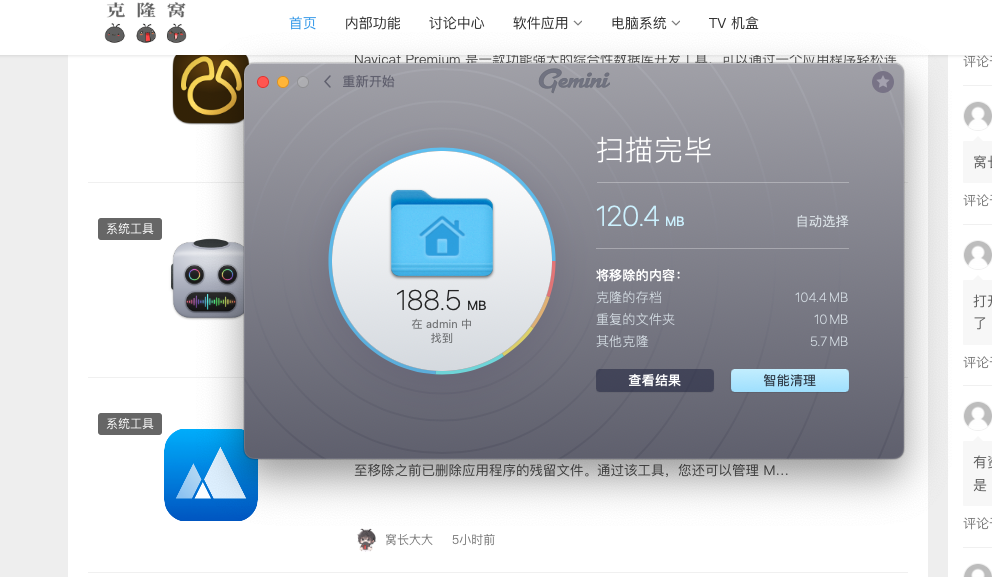Click the 智能清理 button

tap(790, 380)
